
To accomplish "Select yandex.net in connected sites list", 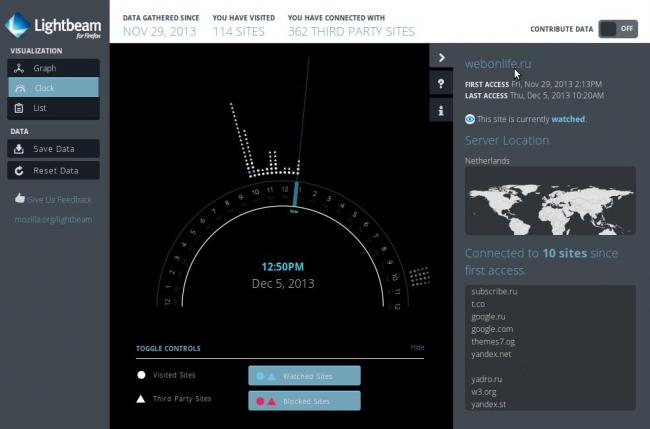I will (491, 354).
